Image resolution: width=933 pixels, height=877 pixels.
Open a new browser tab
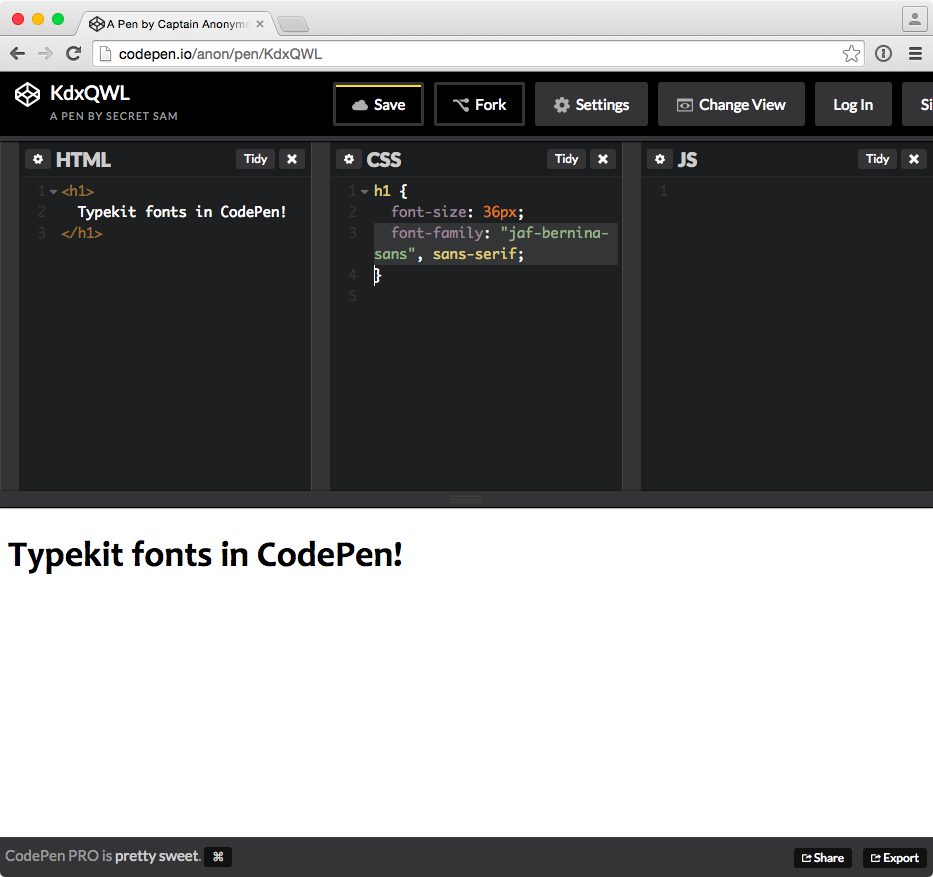pos(293,24)
